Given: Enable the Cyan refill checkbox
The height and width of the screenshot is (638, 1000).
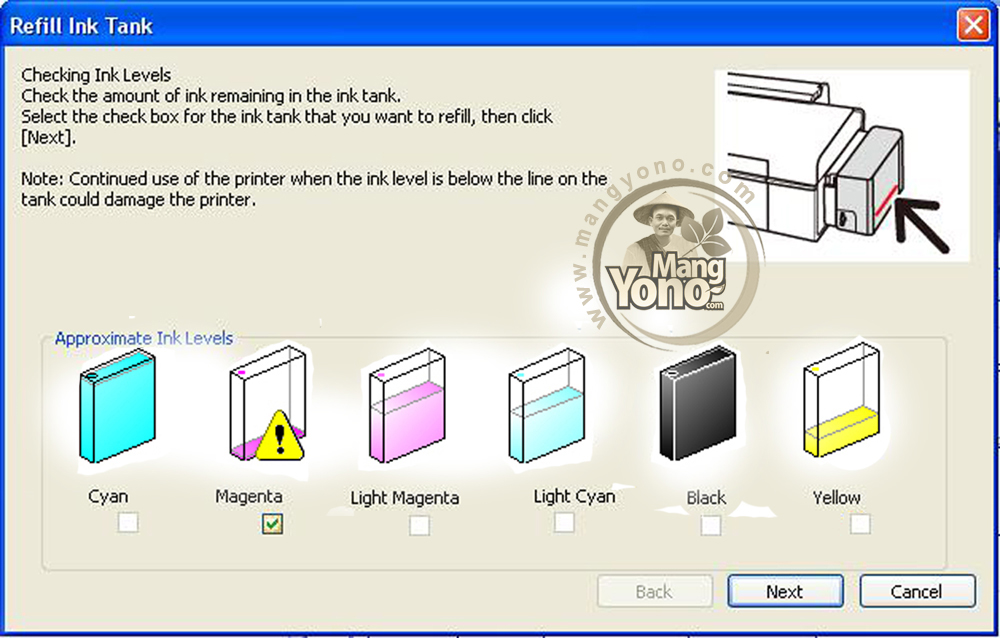Looking at the screenshot, I should click(x=128, y=523).
